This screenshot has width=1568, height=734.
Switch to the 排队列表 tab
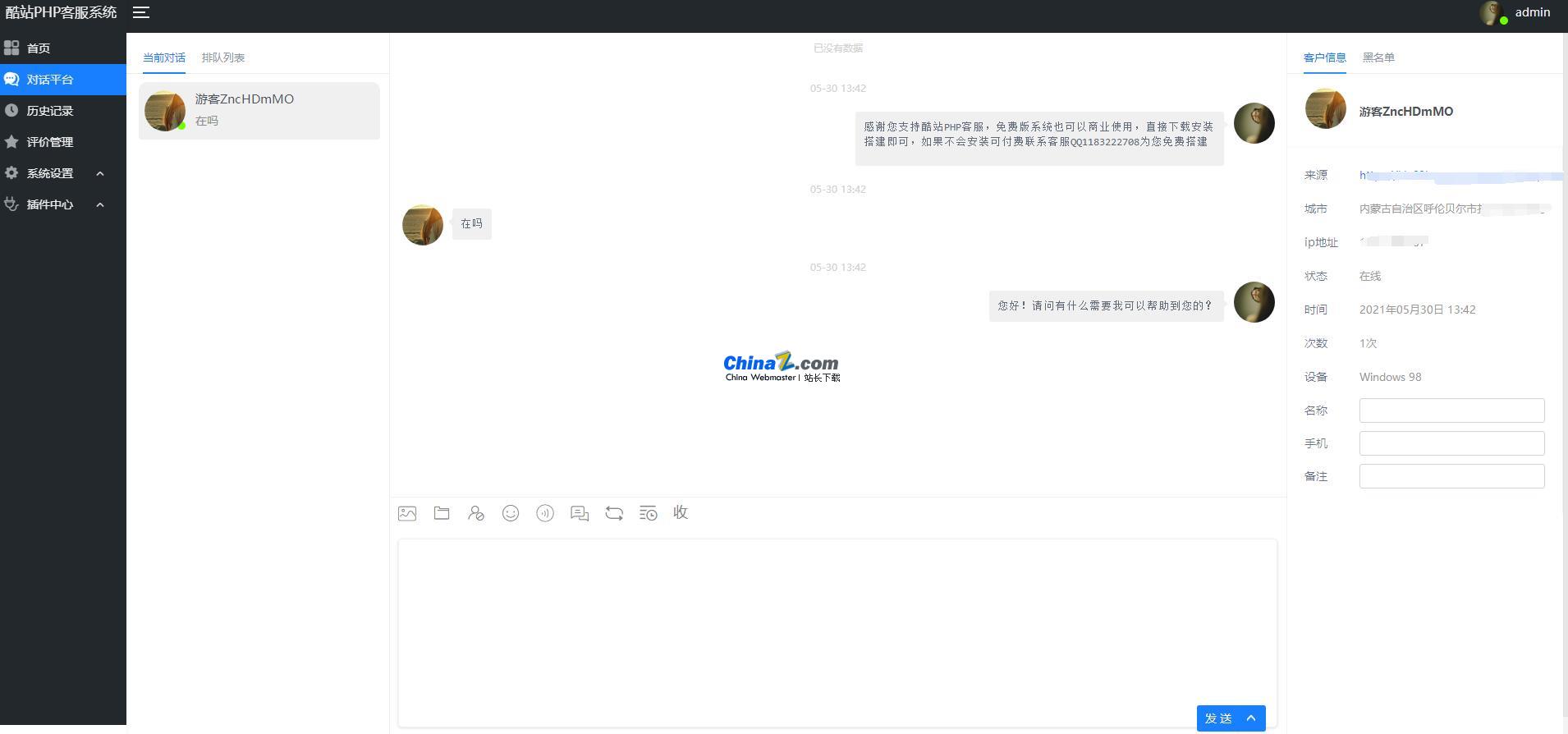(223, 57)
